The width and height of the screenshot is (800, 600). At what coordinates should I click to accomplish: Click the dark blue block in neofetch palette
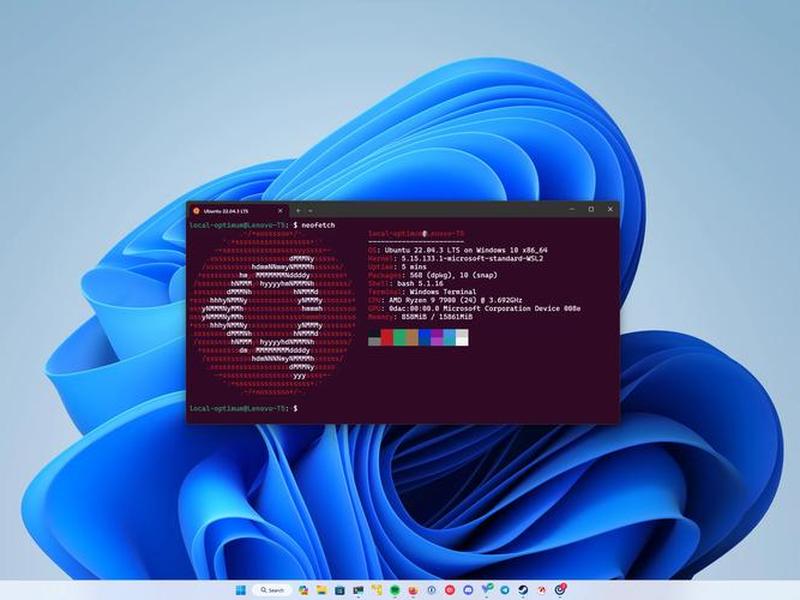click(x=424, y=337)
